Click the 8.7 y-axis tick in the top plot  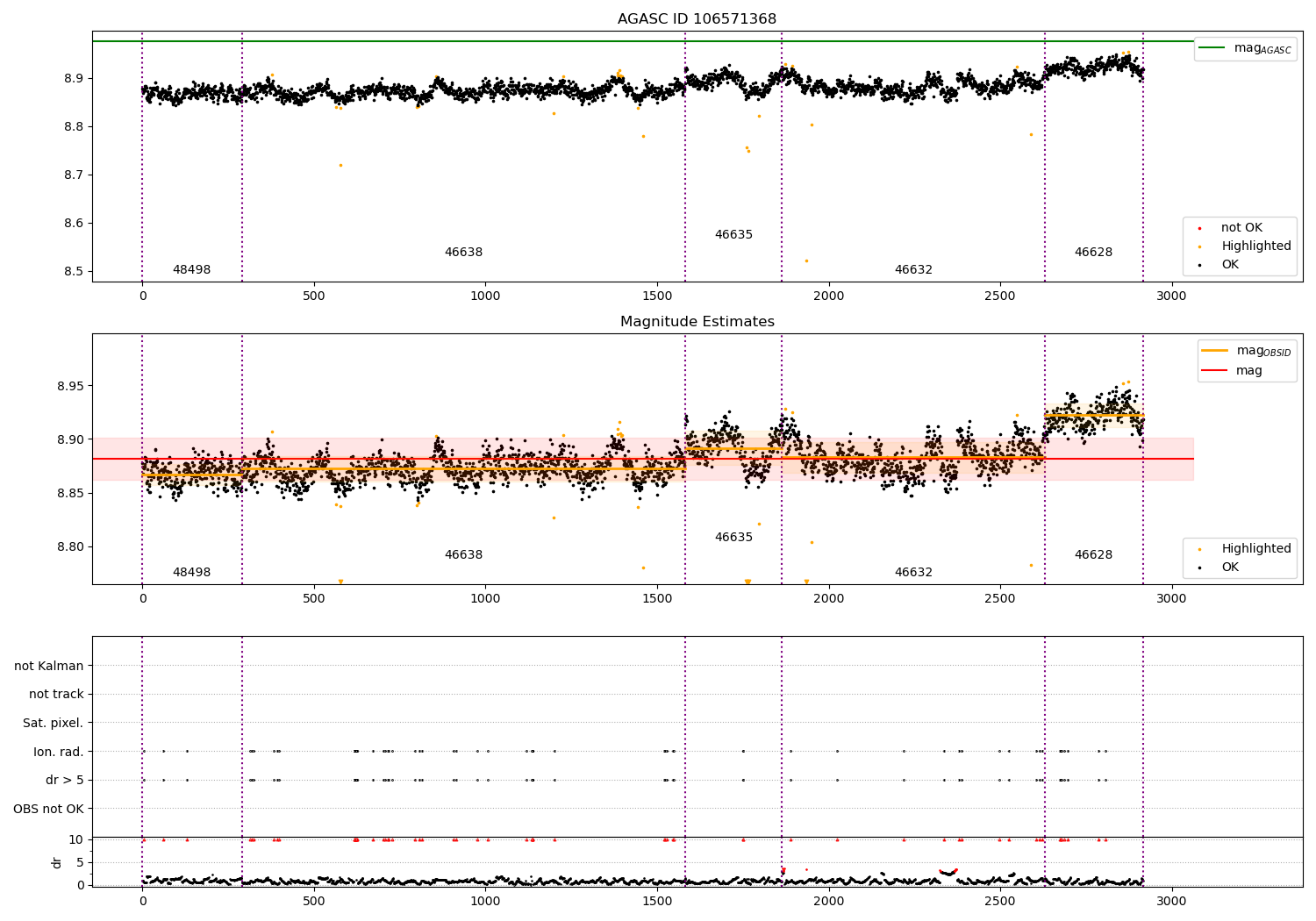(x=73, y=175)
